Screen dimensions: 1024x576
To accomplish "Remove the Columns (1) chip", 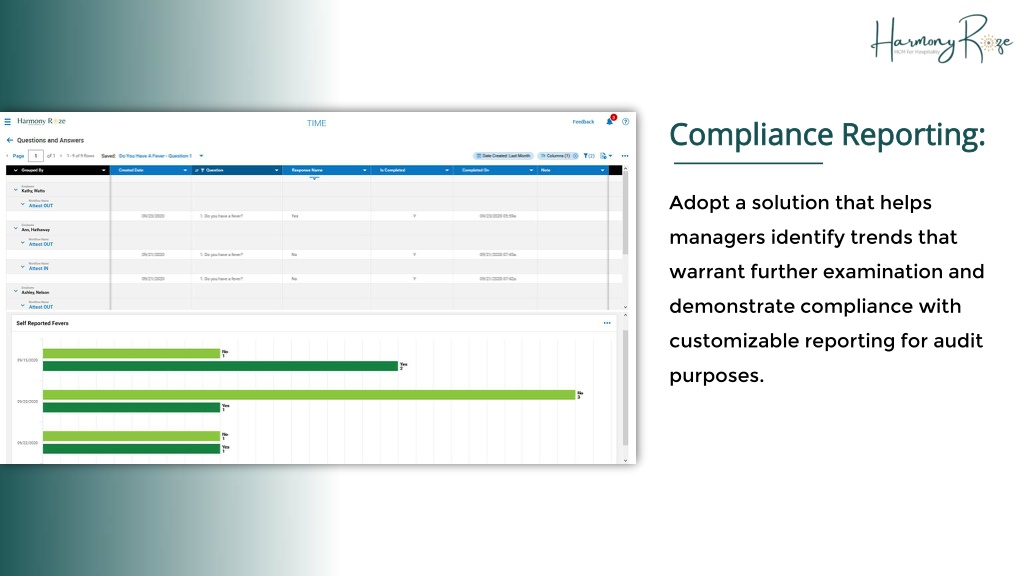I will [x=575, y=156].
